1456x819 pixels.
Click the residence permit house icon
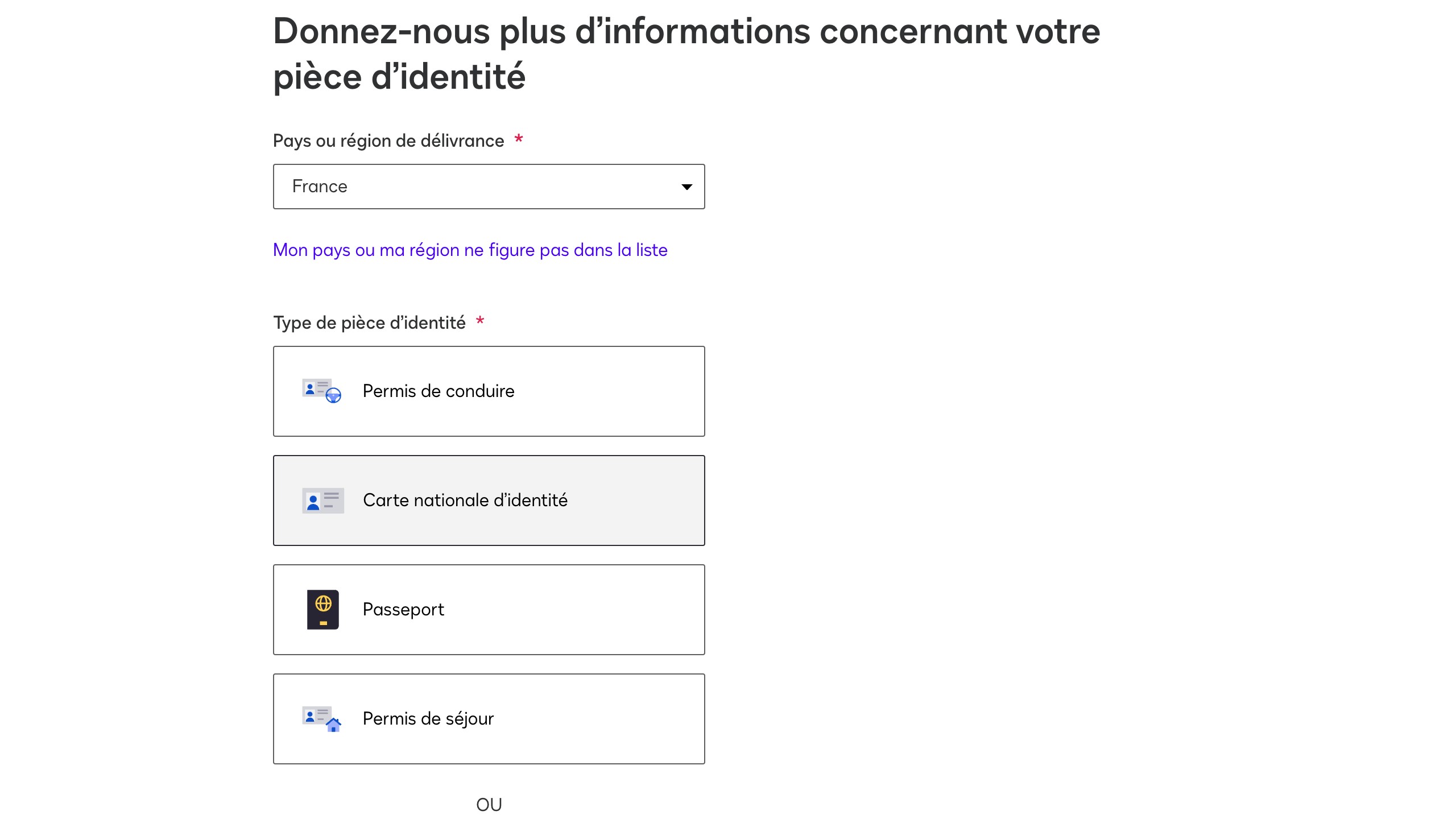click(x=321, y=718)
